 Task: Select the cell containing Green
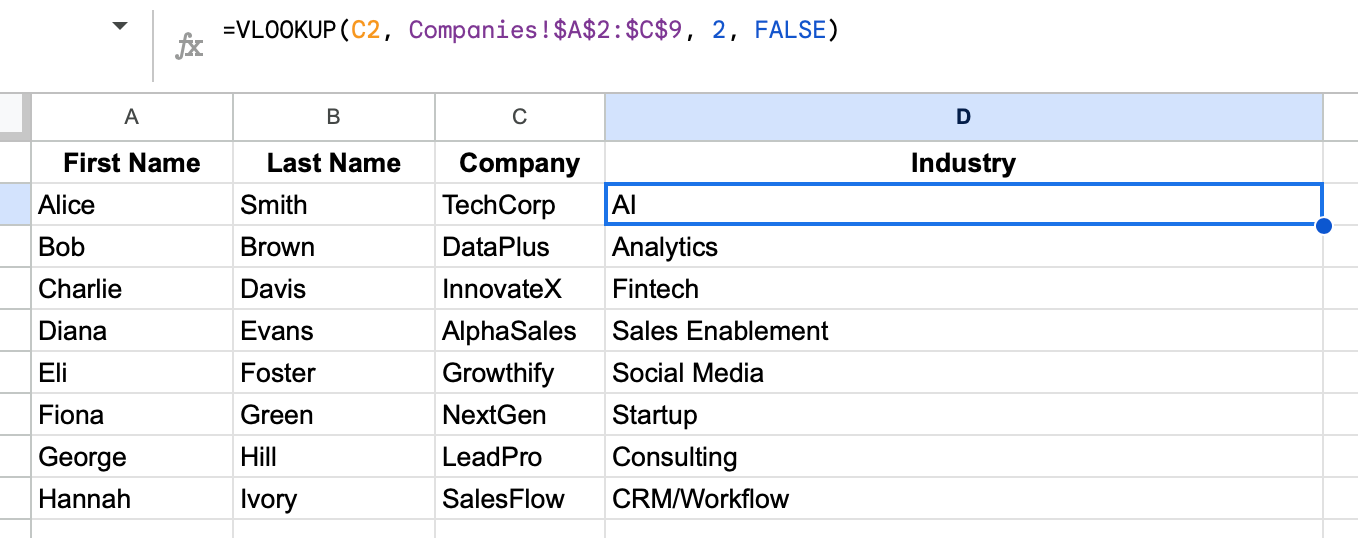[x=333, y=415]
